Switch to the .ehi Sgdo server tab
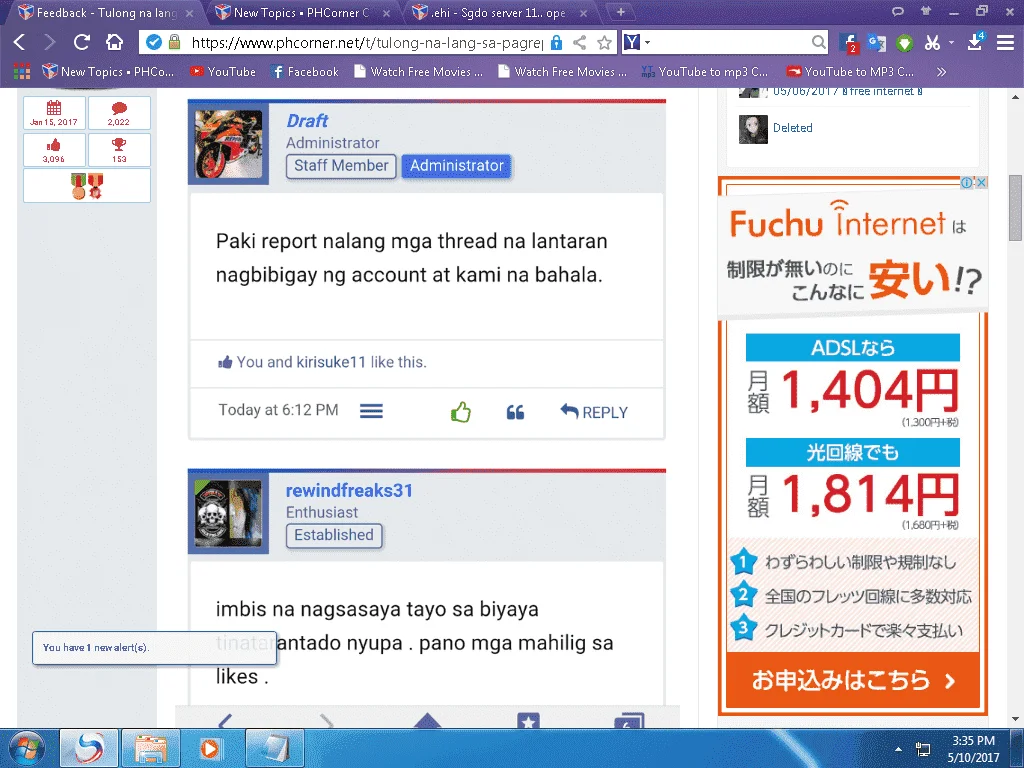This screenshot has width=1024, height=768. tap(498, 13)
